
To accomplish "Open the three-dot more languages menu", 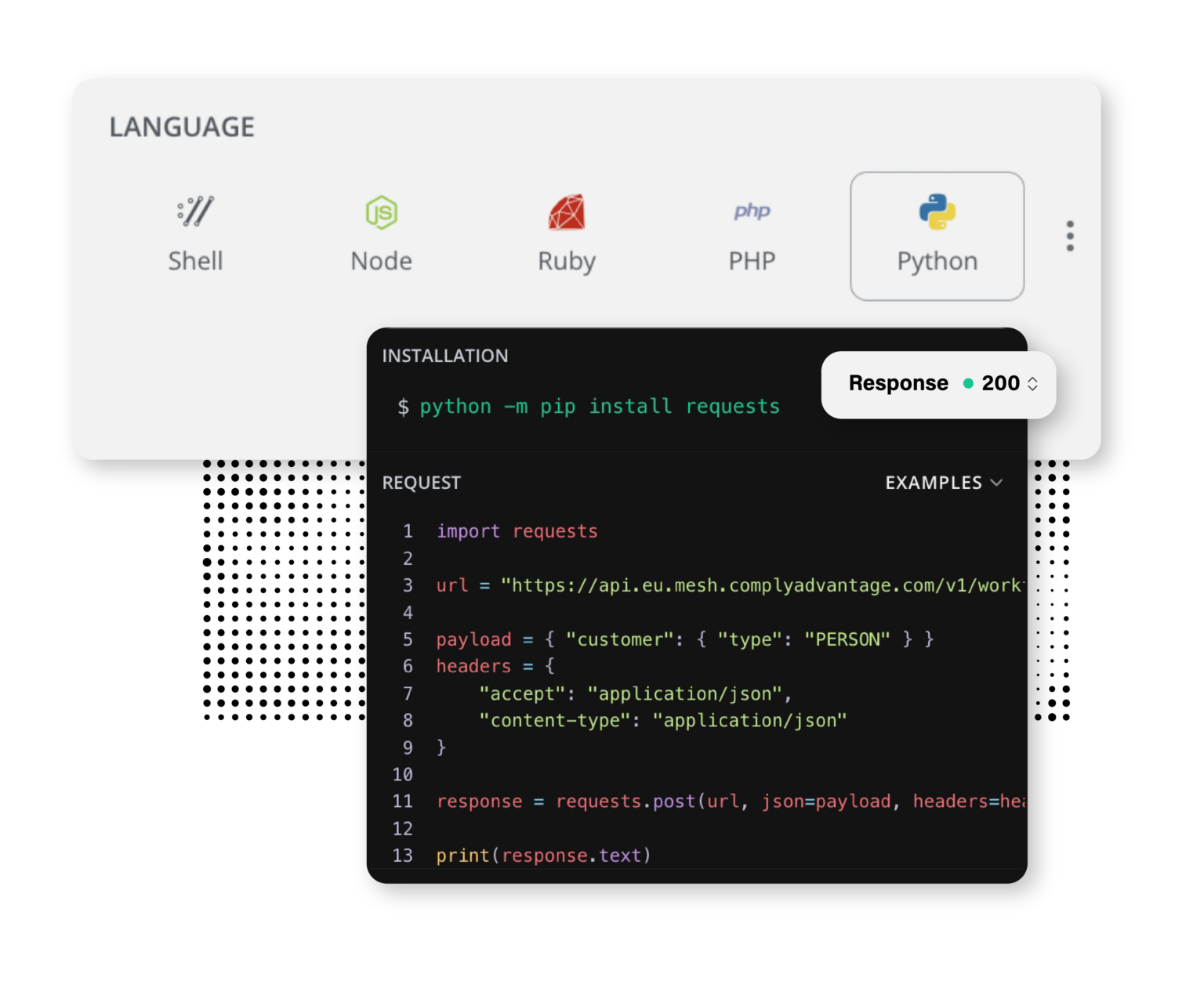I will [1069, 235].
